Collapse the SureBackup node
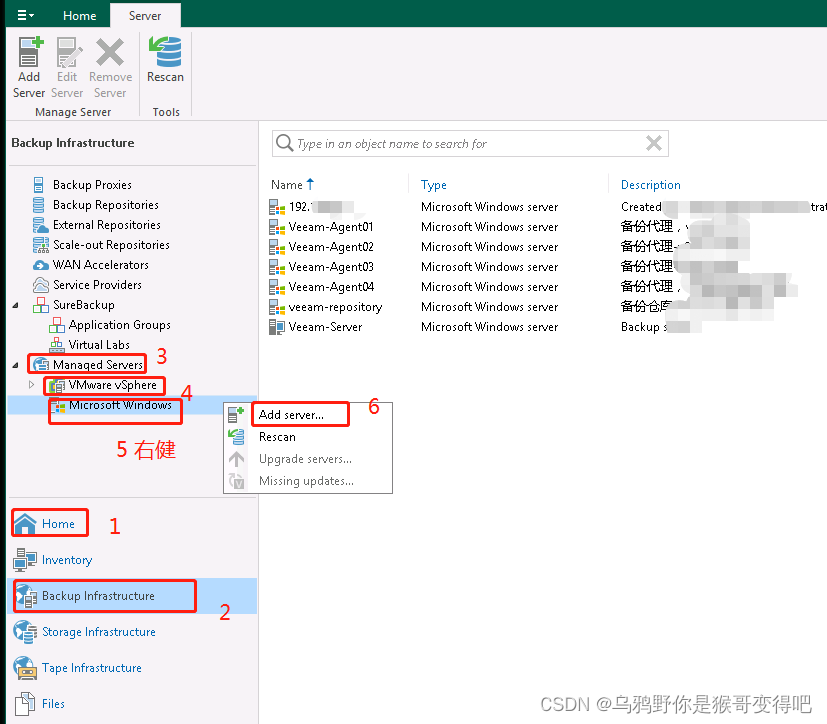827x724 pixels. pos(15,305)
